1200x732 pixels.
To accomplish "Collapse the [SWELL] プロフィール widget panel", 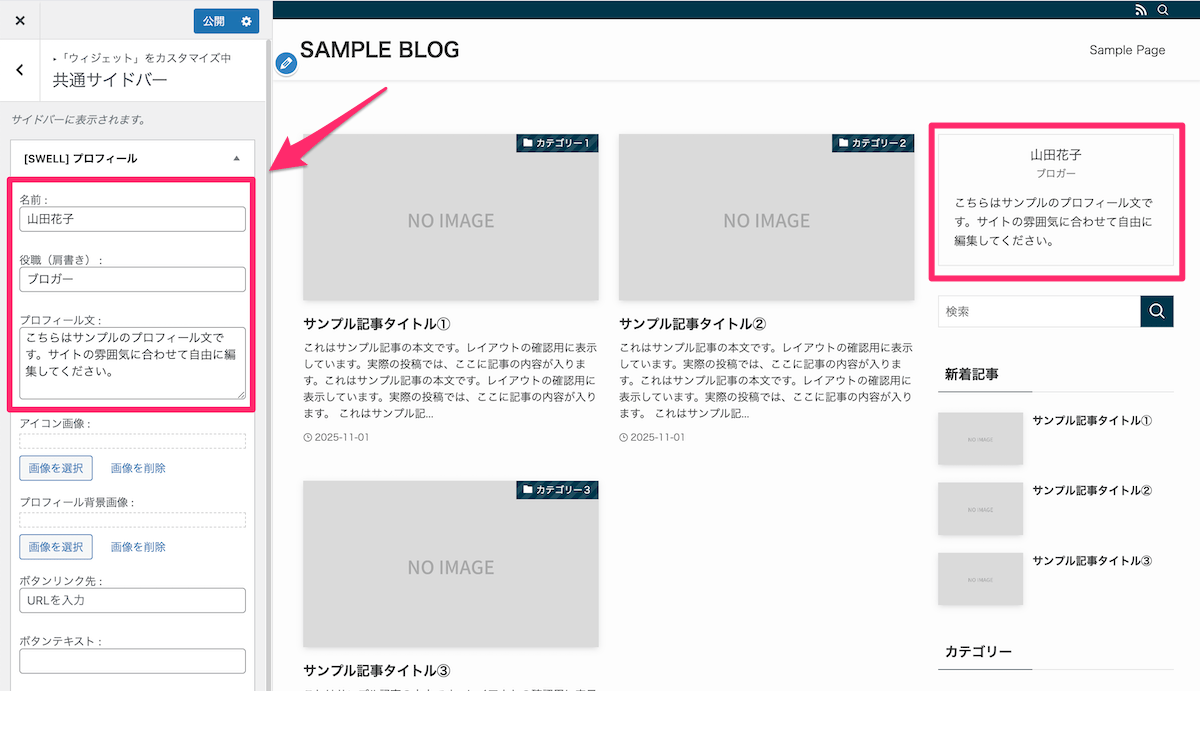I will 237,157.
